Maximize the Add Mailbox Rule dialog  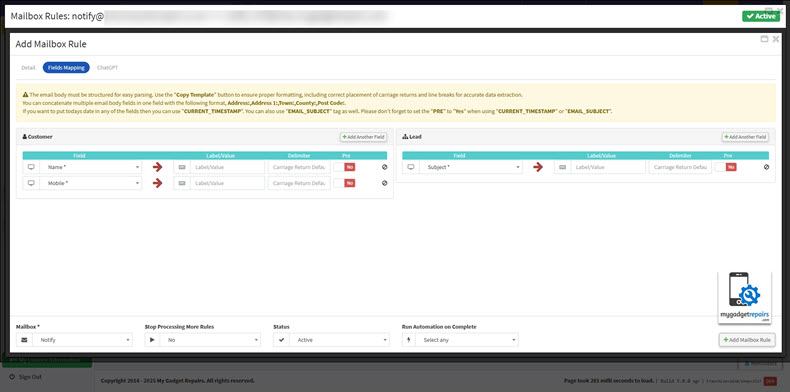pyautogui.click(x=764, y=39)
